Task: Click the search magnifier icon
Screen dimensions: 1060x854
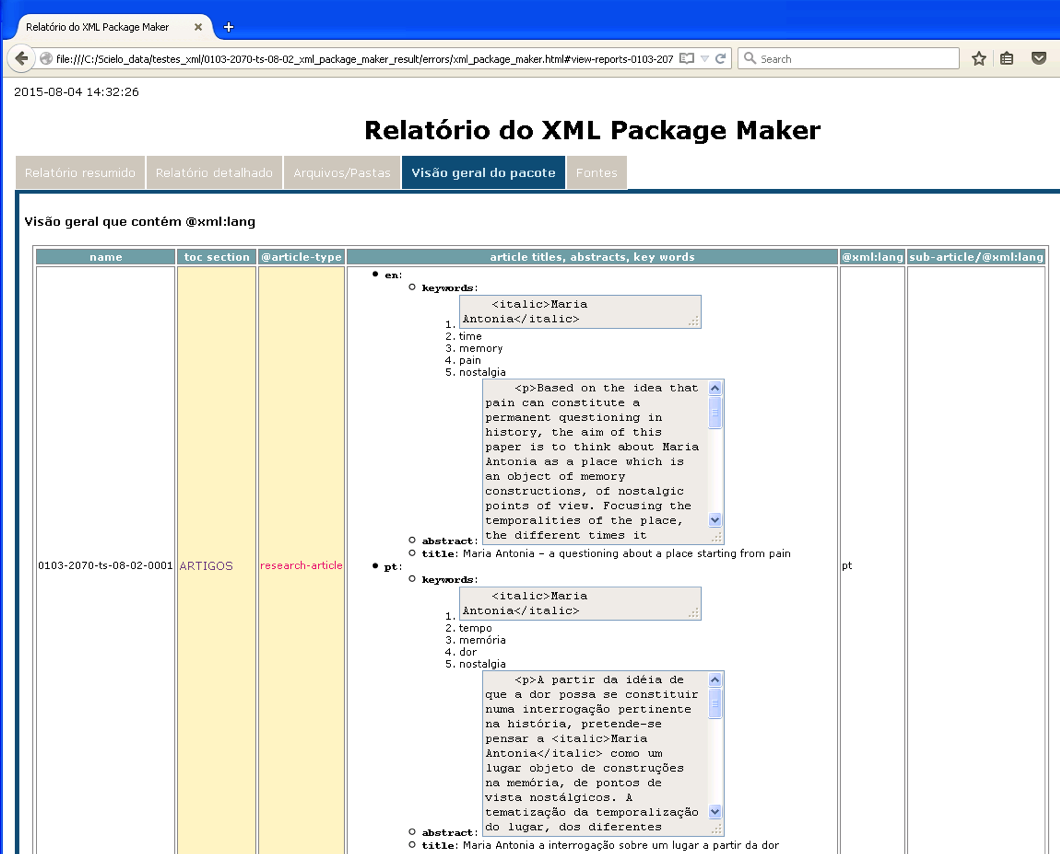Action: point(749,58)
